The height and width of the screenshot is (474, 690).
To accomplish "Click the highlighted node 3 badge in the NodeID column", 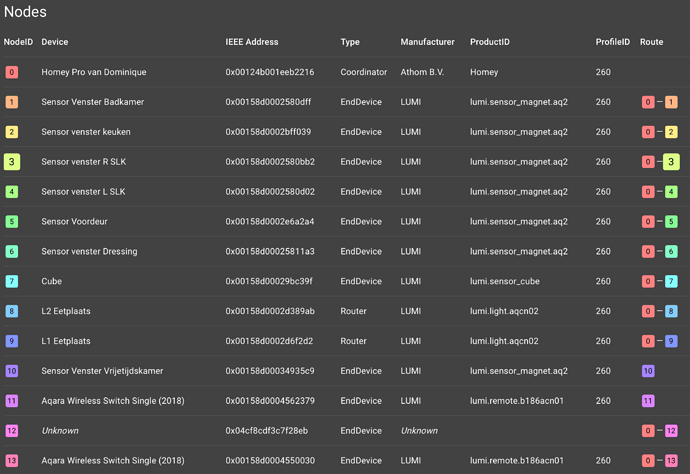I will pyautogui.click(x=12, y=162).
